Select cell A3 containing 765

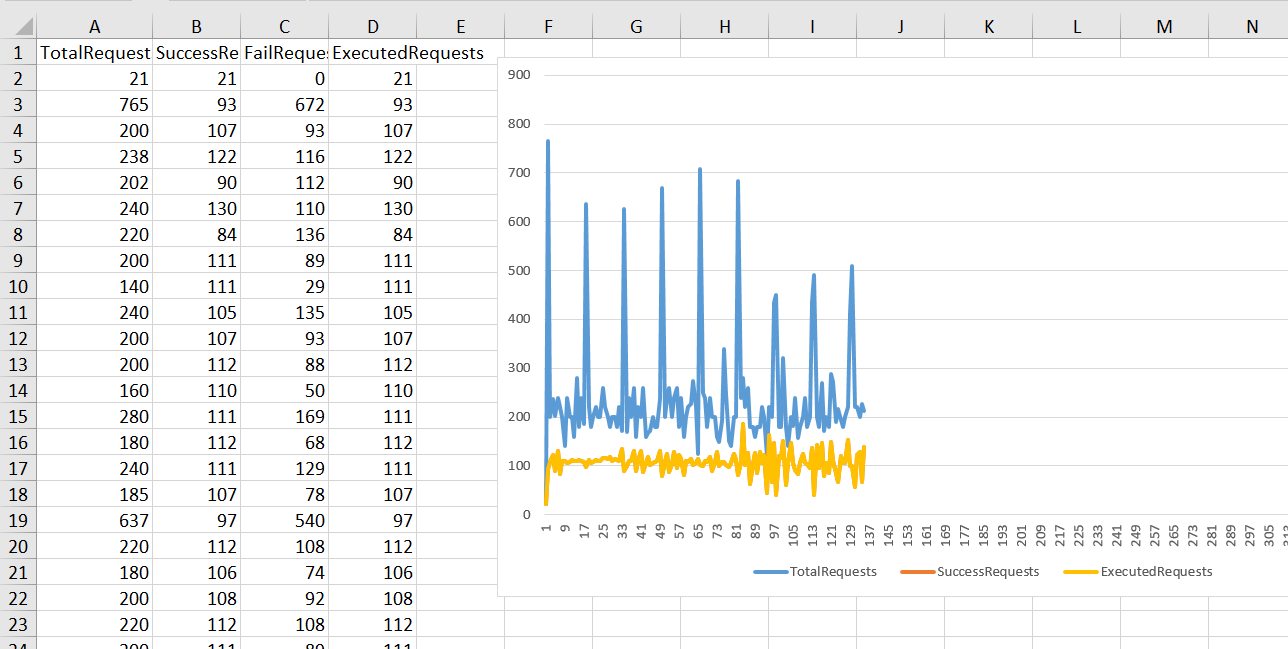pos(95,105)
